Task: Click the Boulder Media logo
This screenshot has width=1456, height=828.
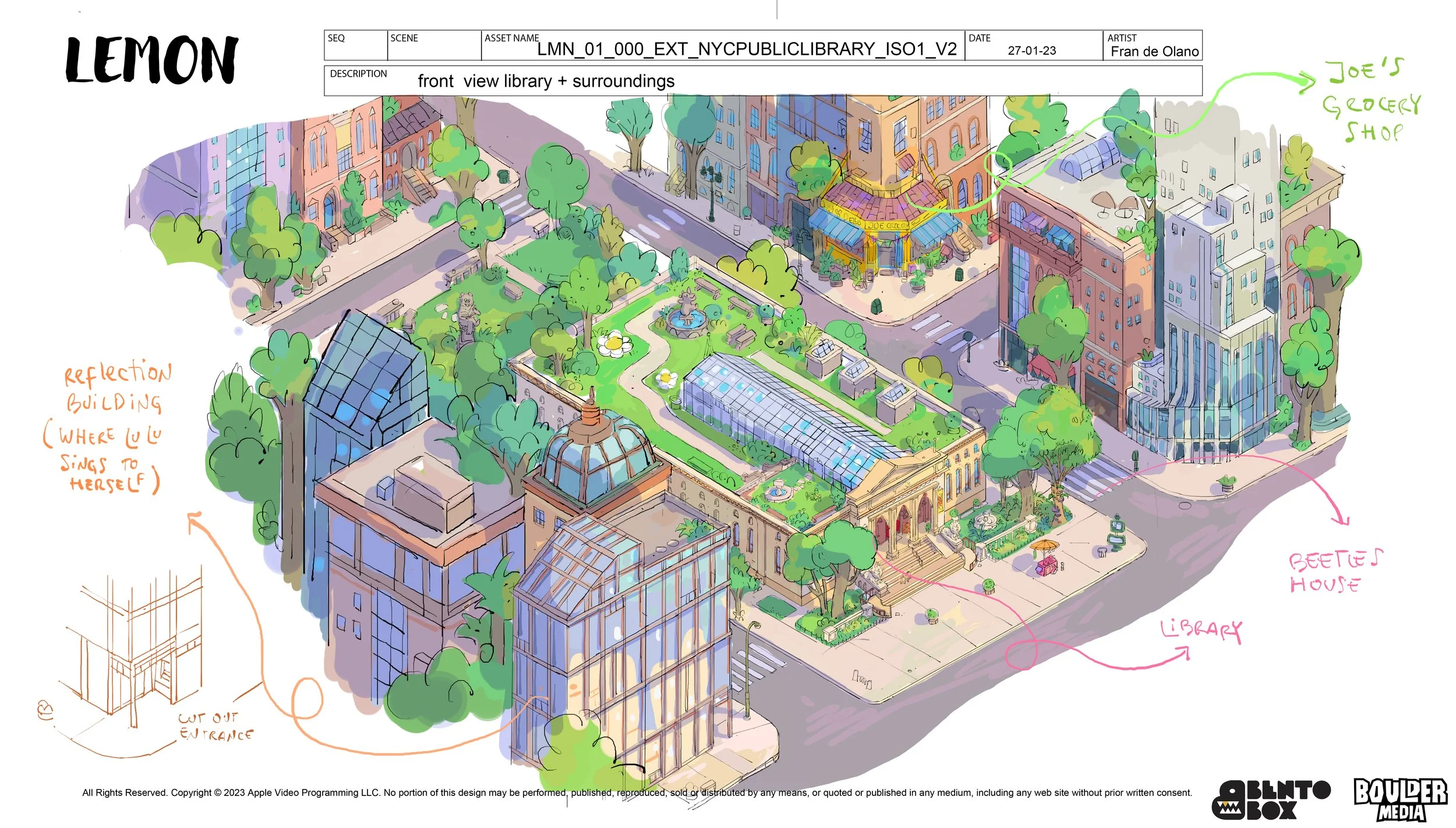Action: (x=1400, y=799)
